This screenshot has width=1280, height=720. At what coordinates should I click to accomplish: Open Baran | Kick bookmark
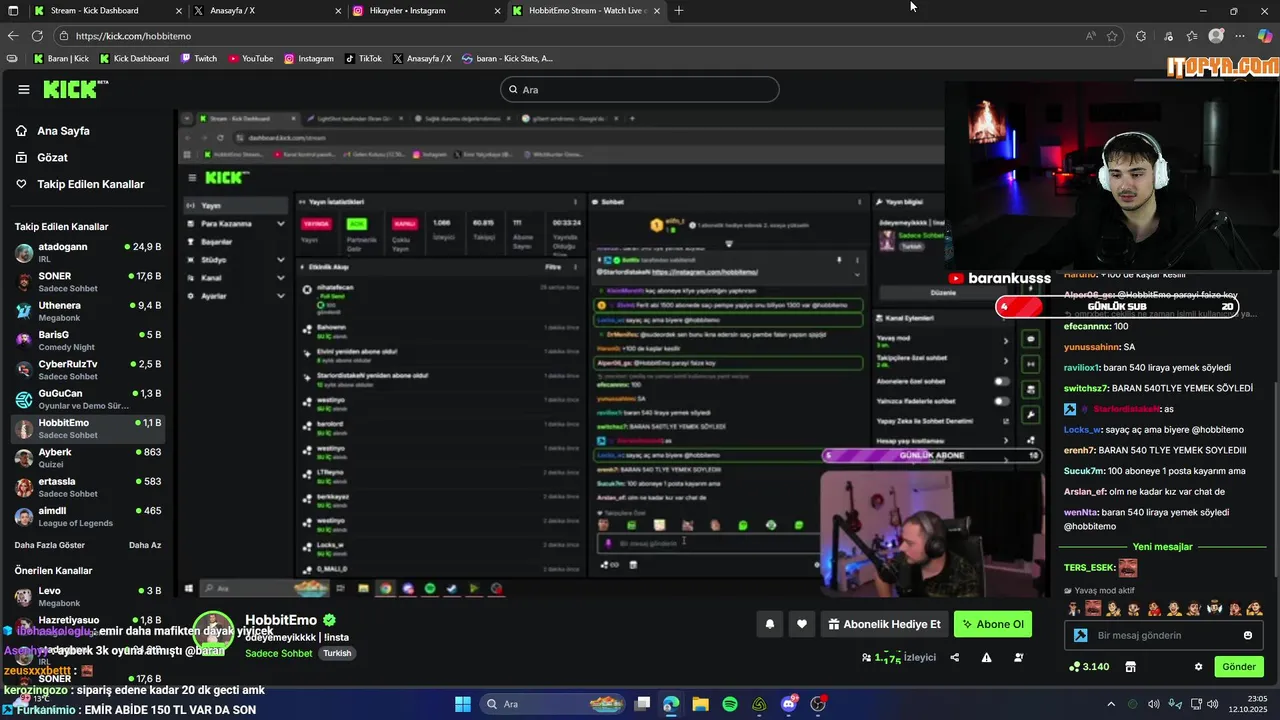(x=61, y=58)
